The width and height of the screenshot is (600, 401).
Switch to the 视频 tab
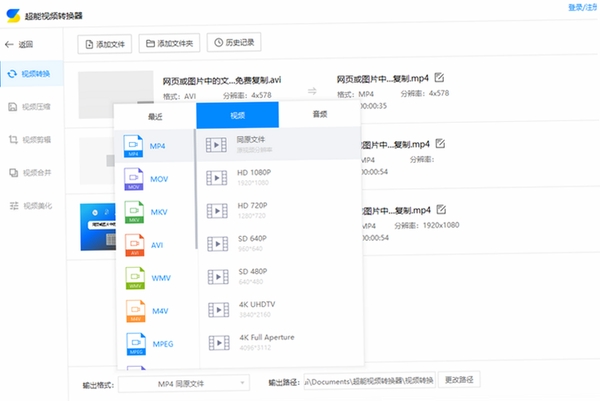(x=238, y=115)
